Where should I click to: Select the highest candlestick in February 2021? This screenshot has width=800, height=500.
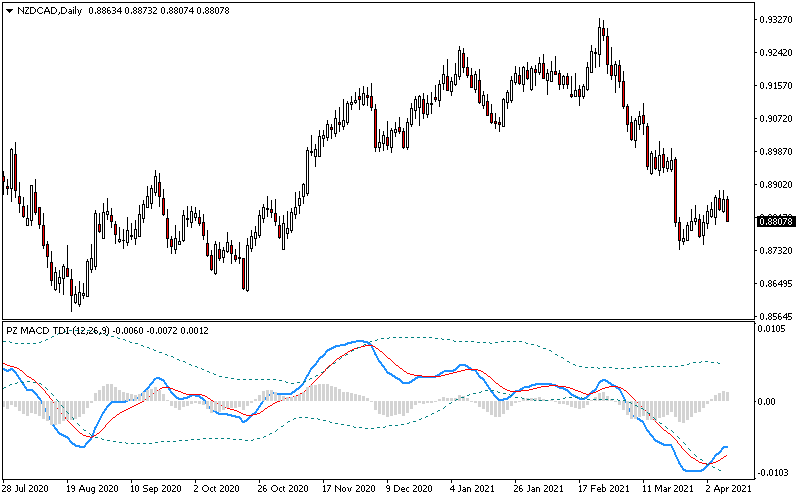click(x=601, y=24)
